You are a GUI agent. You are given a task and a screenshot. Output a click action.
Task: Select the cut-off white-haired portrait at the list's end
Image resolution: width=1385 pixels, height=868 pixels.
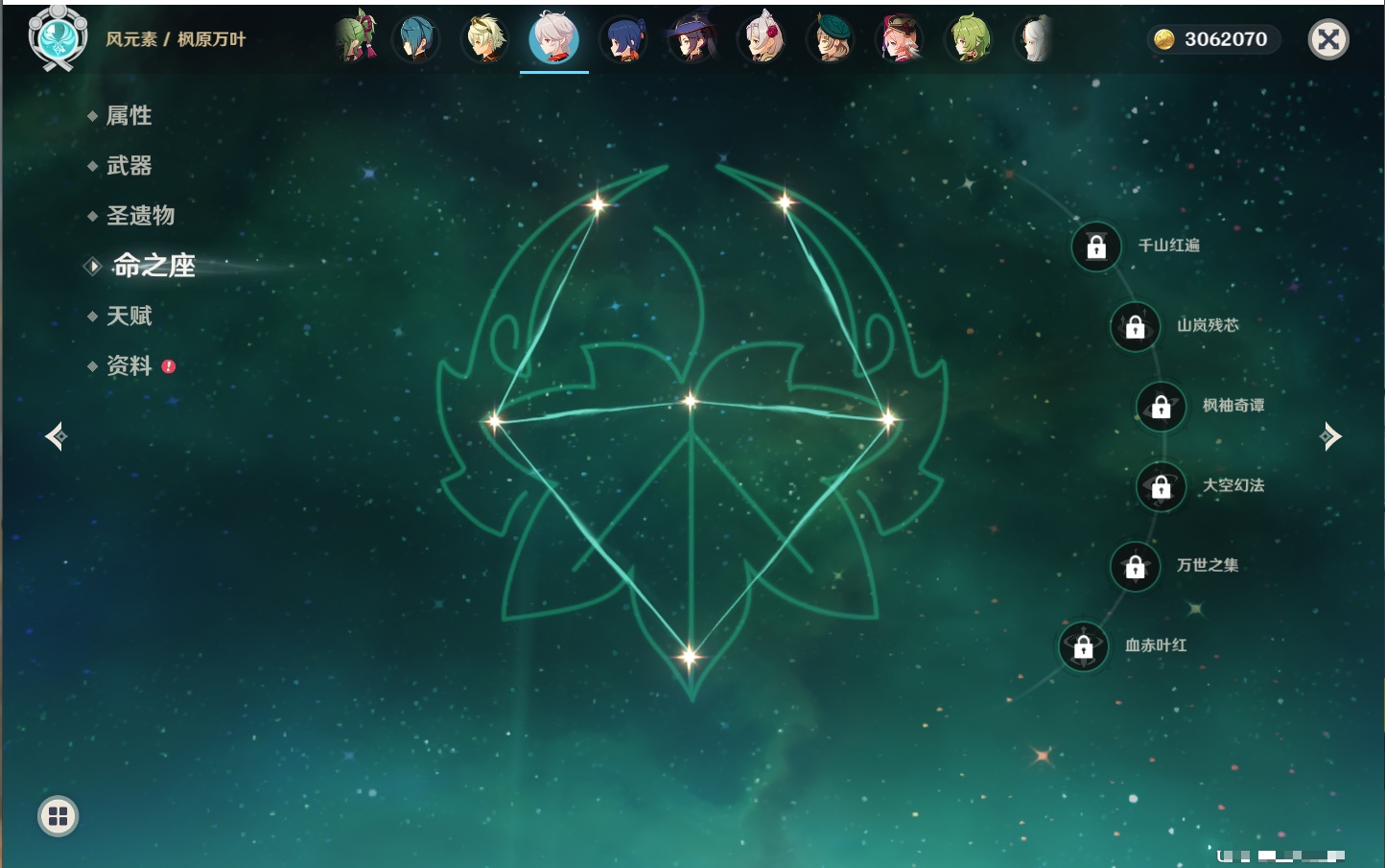[1036, 39]
